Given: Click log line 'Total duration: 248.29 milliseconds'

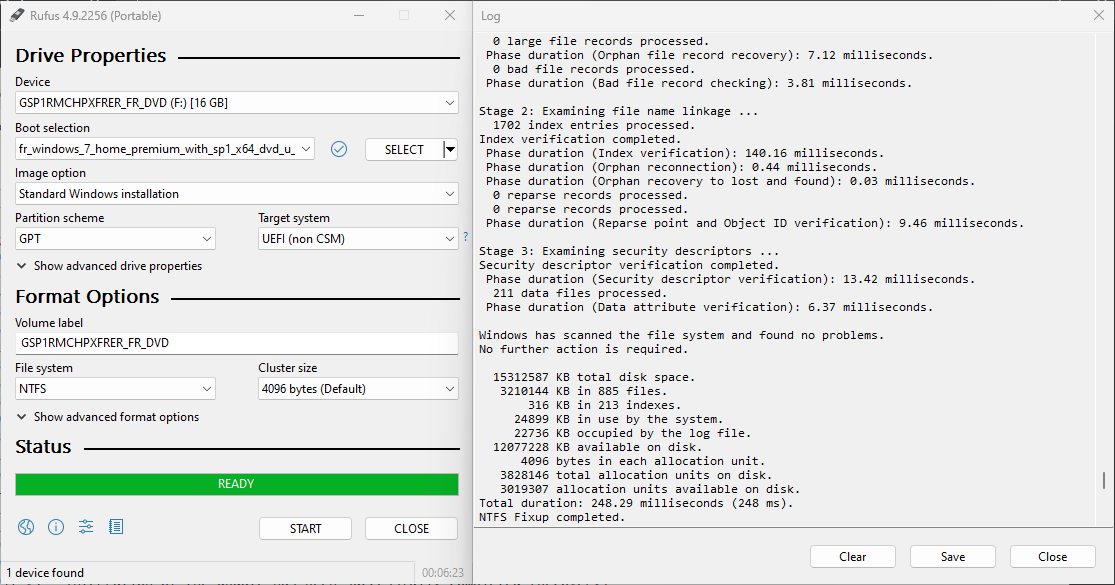Looking at the screenshot, I should point(636,503).
